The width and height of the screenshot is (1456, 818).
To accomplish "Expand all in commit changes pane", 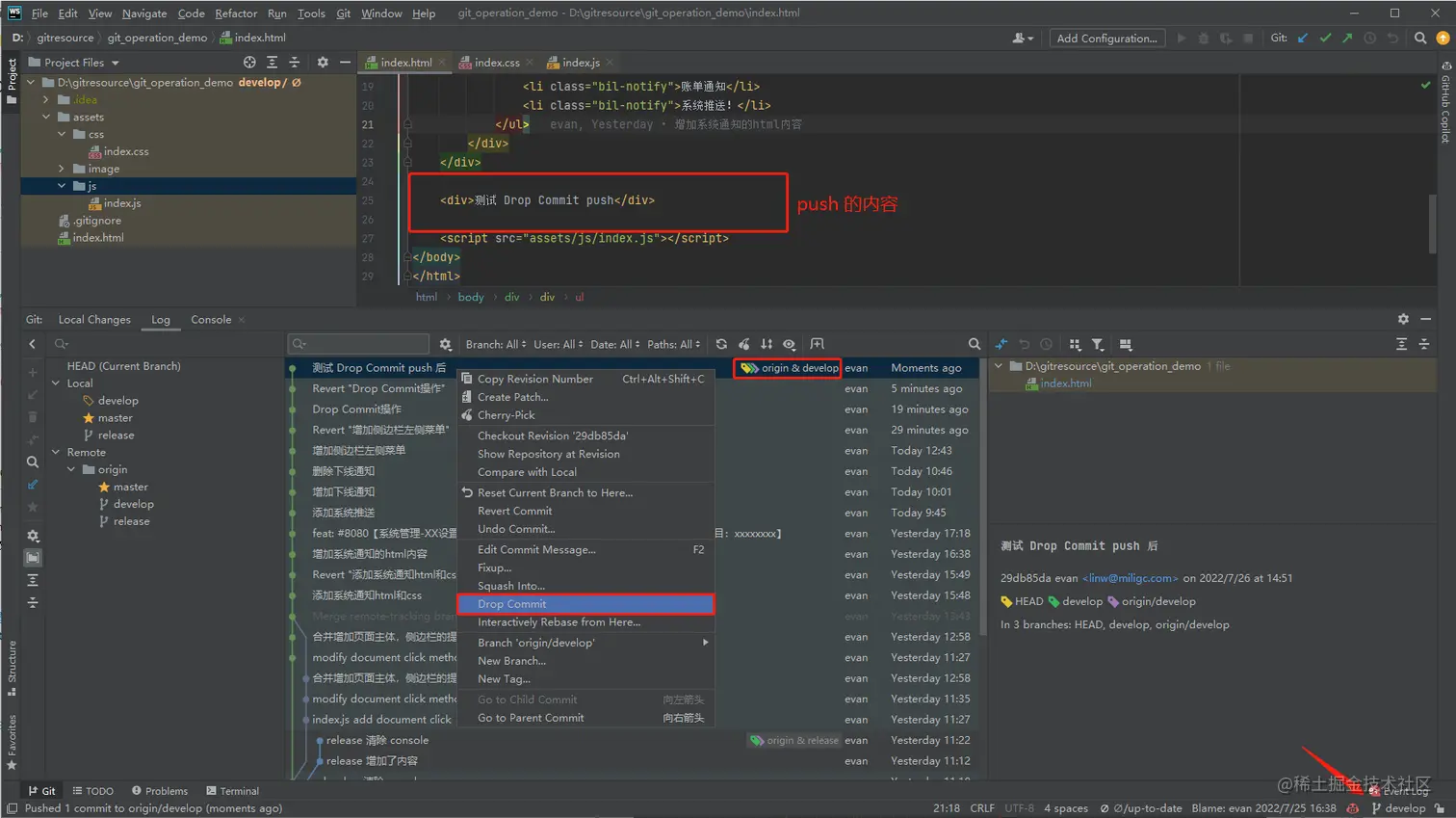I will point(1402,344).
